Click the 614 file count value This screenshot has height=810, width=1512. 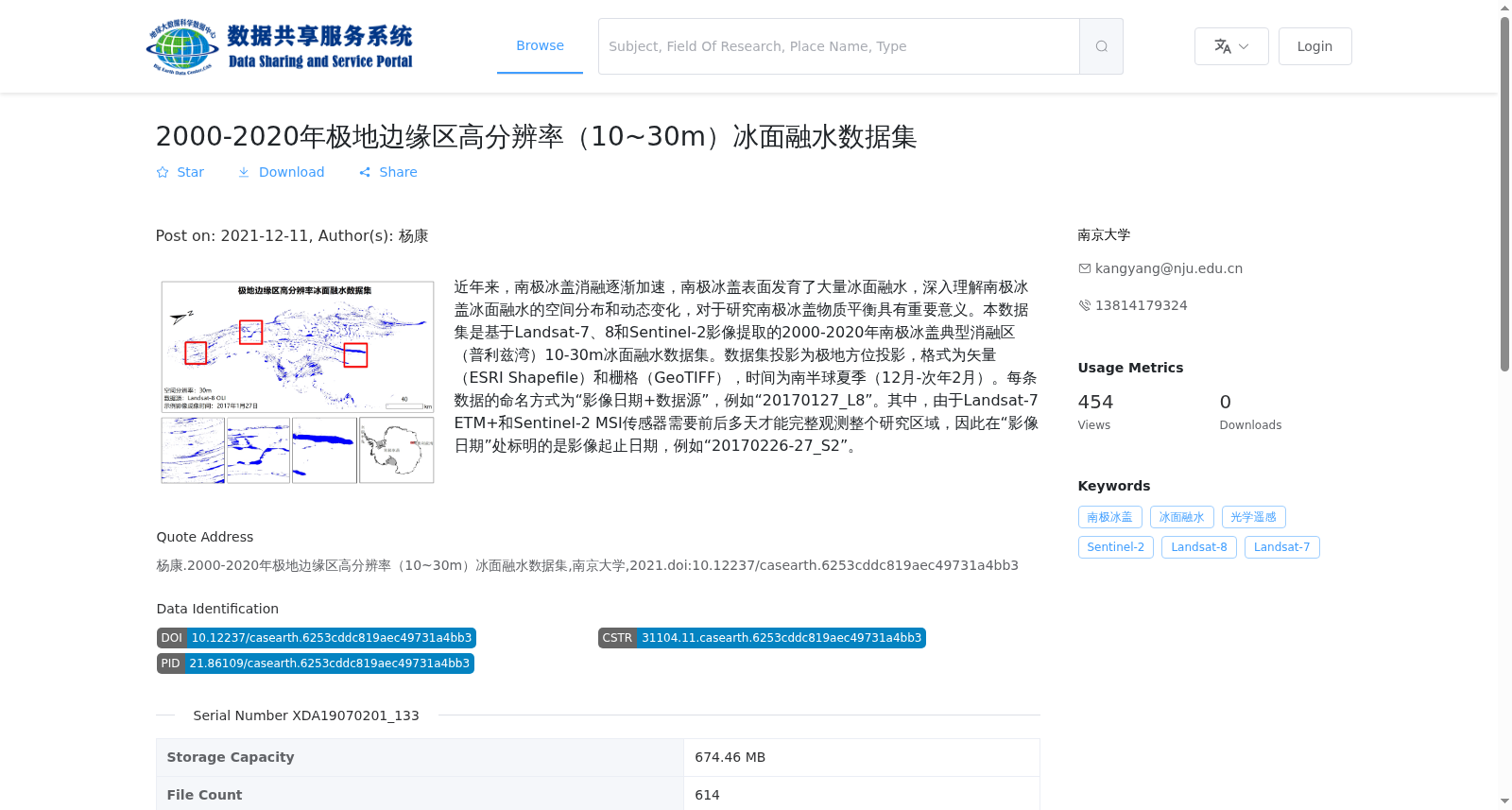click(707, 795)
